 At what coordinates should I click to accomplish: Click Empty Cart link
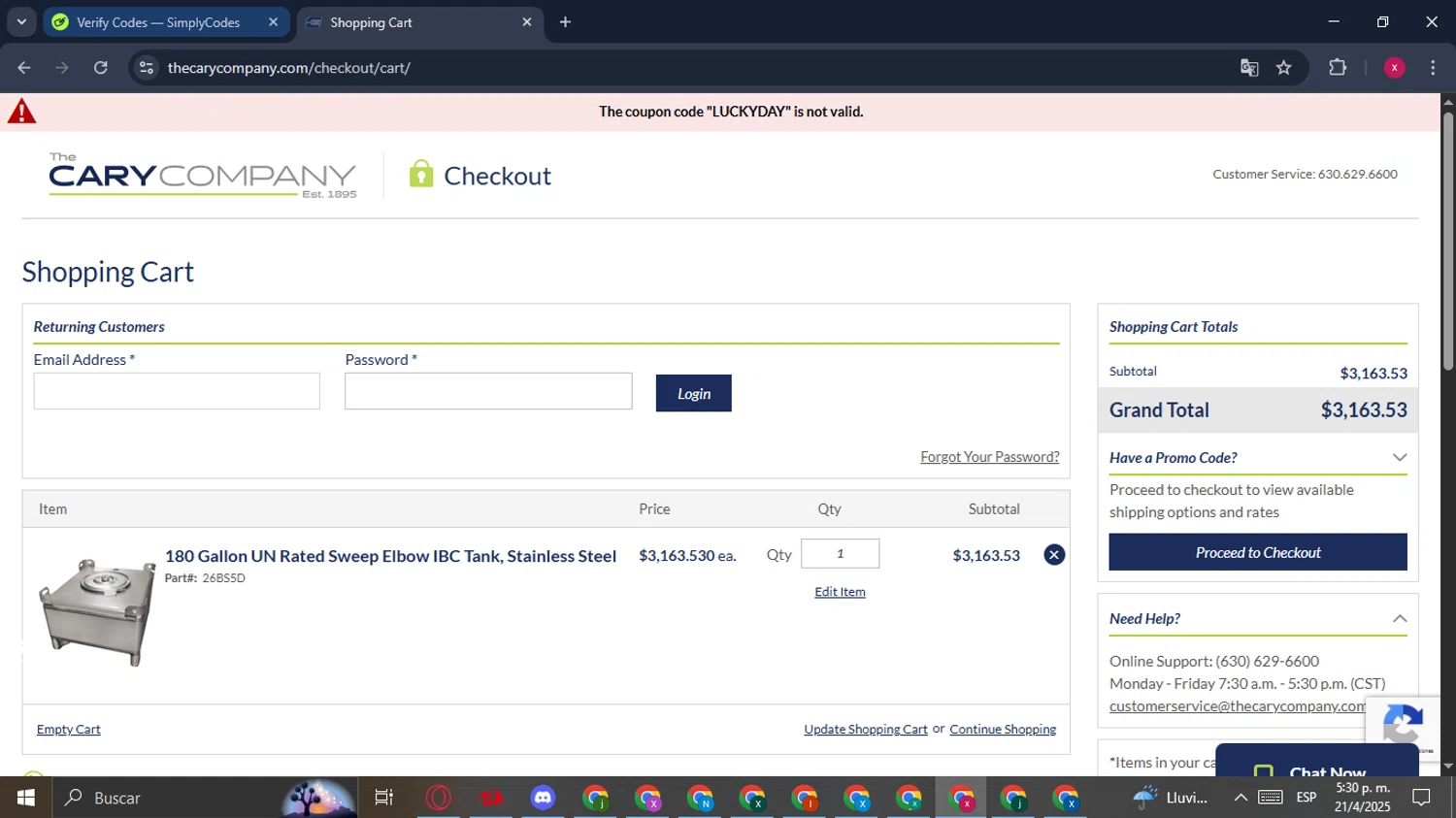pos(68,730)
